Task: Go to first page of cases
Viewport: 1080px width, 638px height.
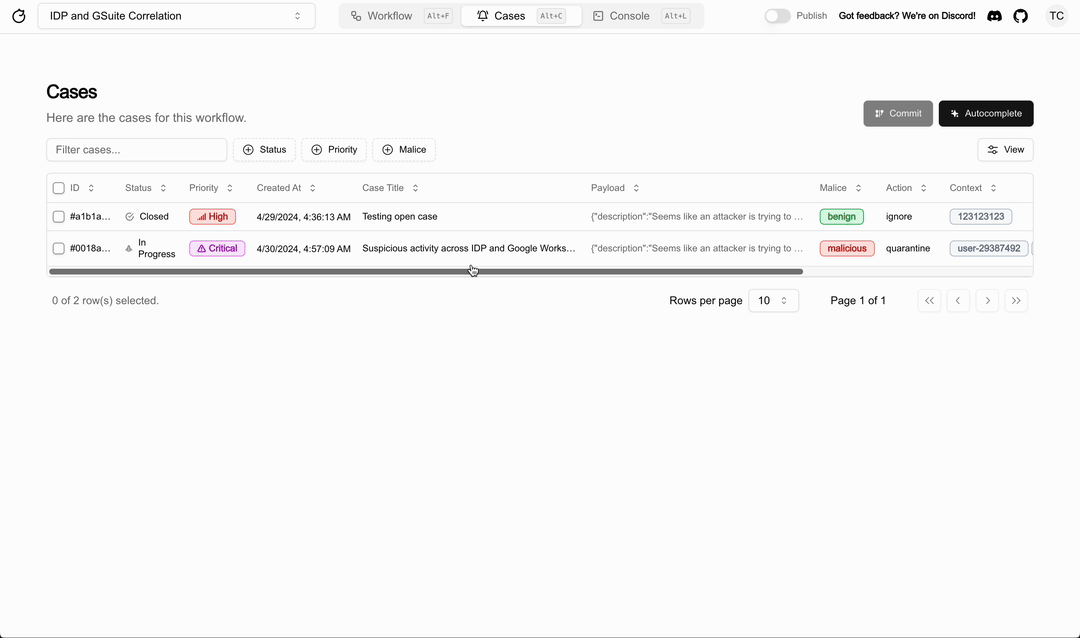Action: click(x=929, y=300)
